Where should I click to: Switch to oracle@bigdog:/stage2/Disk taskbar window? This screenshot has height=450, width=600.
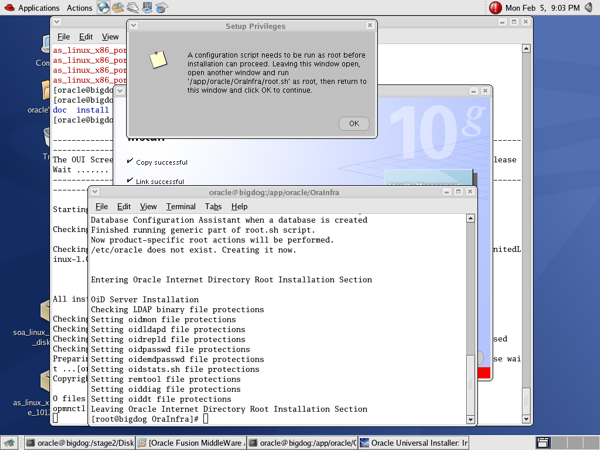[80, 443]
